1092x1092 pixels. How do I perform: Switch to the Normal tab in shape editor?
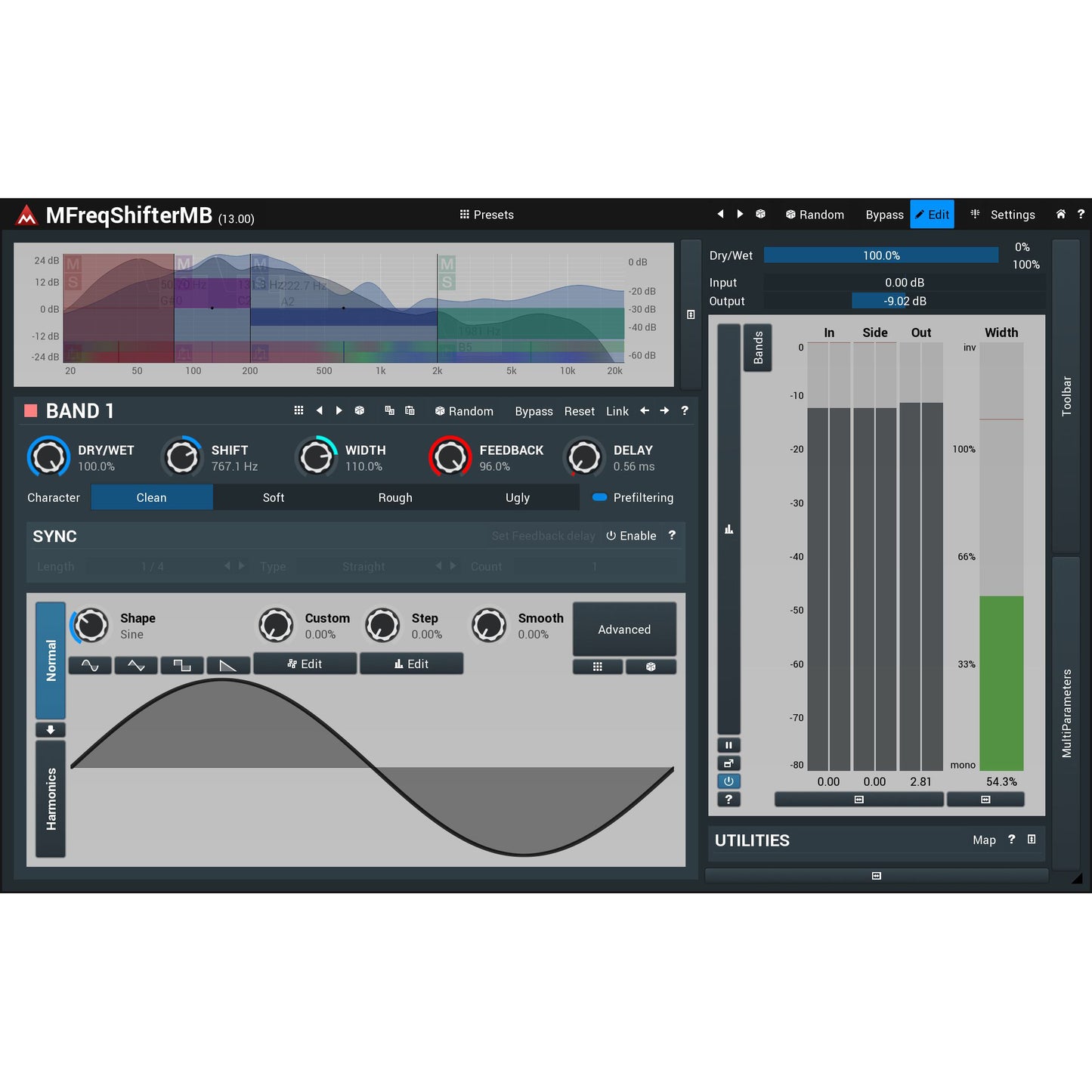50,660
